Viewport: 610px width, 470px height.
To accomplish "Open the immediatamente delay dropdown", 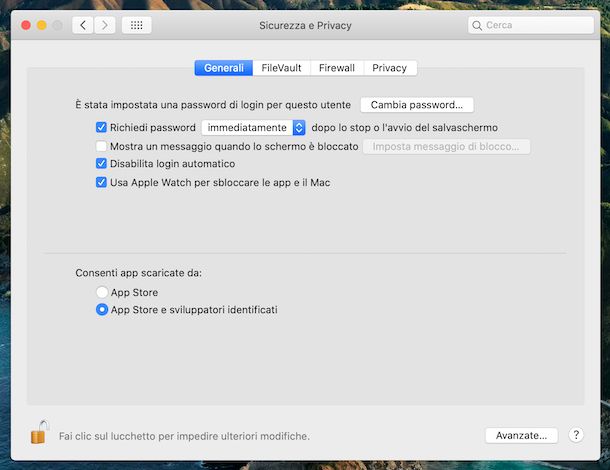I will pyautogui.click(x=253, y=128).
